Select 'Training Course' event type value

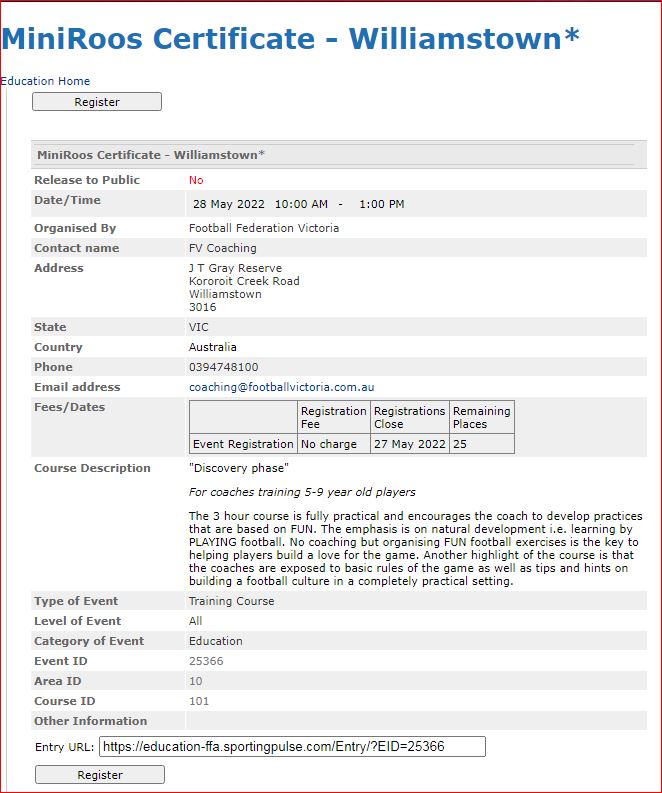point(231,601)
